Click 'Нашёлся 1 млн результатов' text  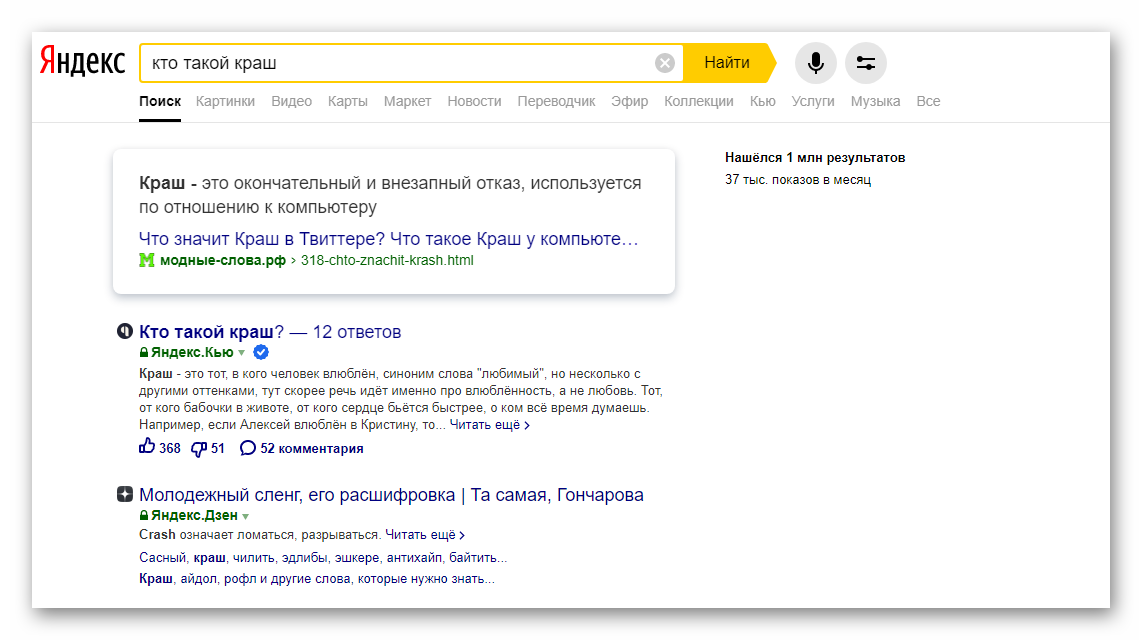point(815,157)
